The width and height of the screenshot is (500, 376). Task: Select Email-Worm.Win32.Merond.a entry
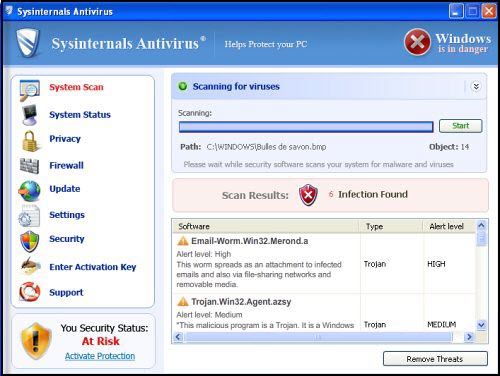tap(250, 241)
